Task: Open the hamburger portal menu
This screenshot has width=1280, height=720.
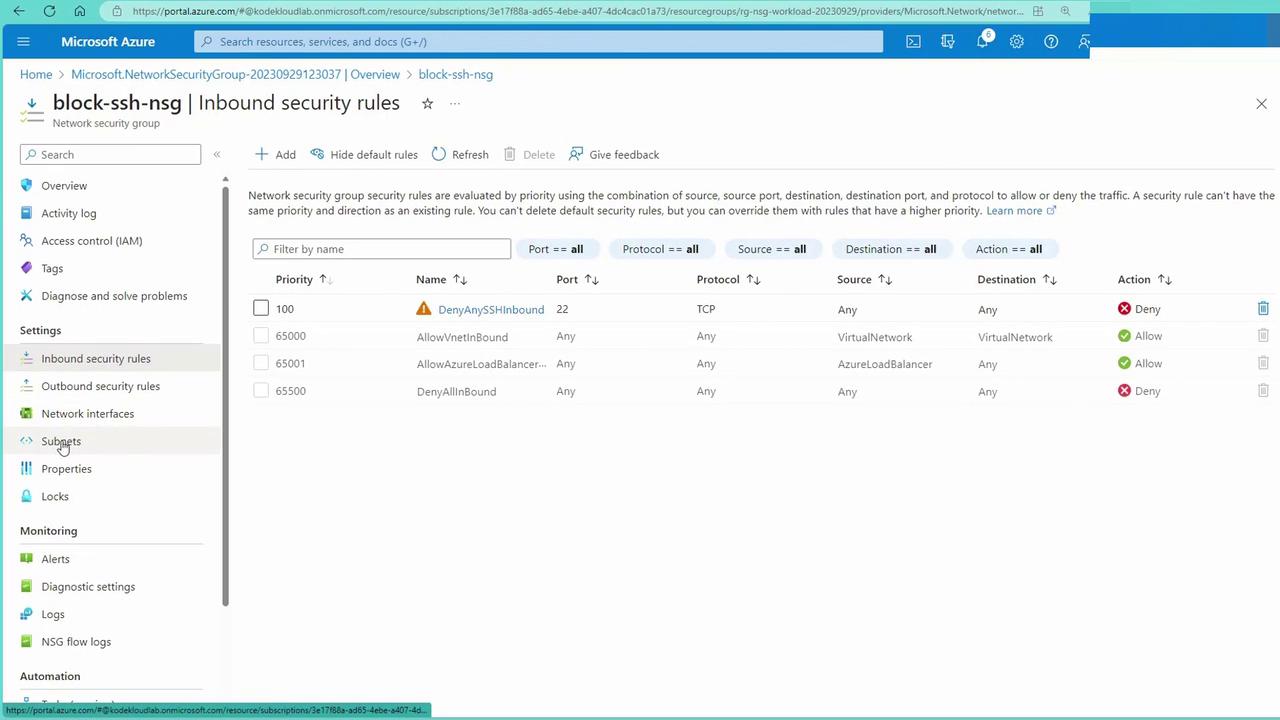Action: pyautogui.click(x=24, y=42)
